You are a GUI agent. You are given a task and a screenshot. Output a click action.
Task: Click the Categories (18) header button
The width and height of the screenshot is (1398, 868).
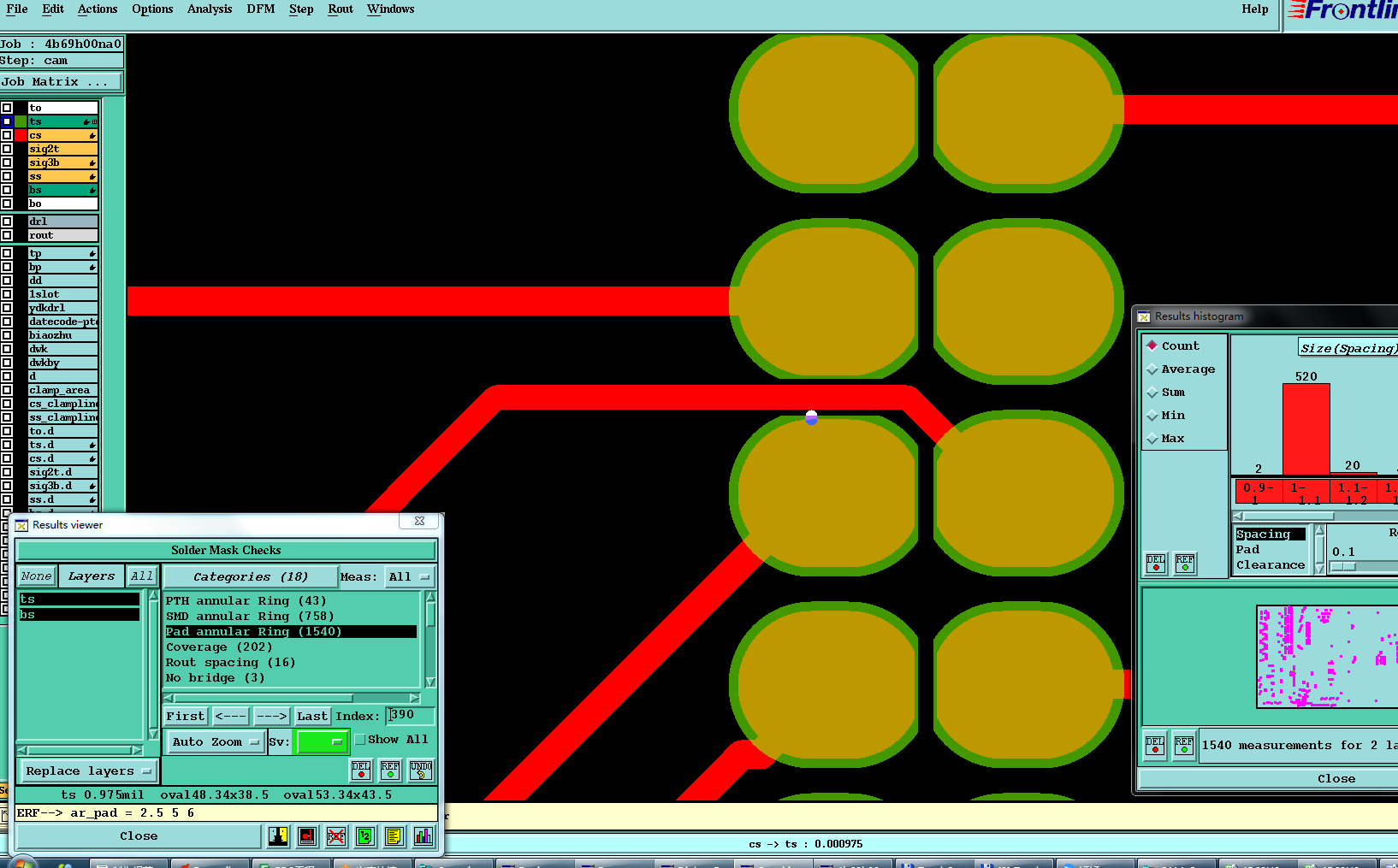(x=250, y=577)
